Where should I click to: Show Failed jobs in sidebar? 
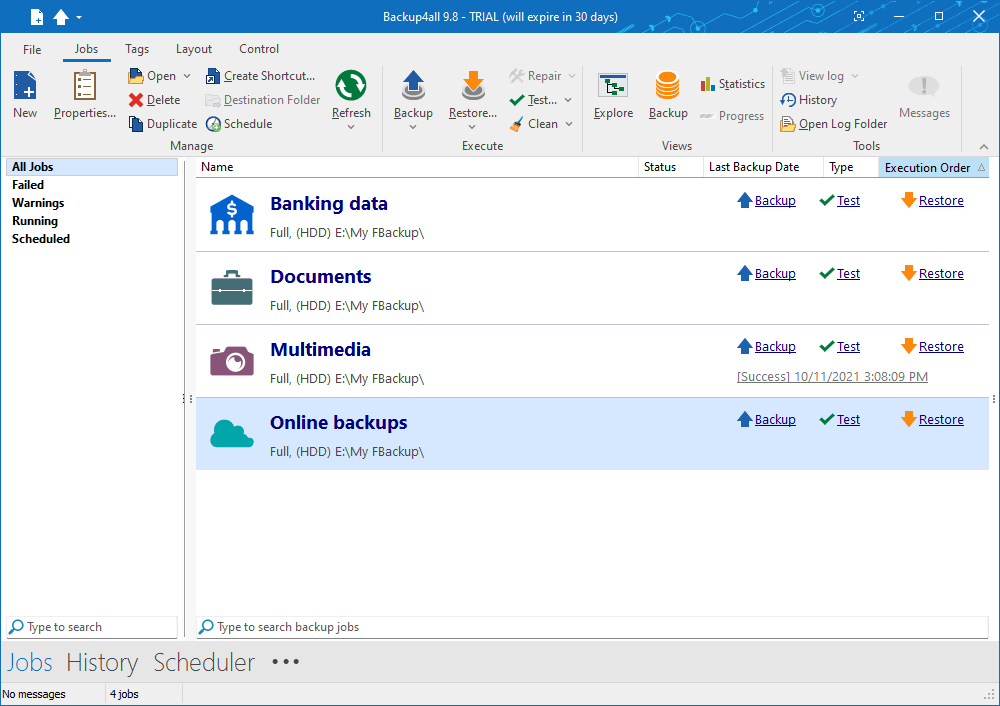(x=28, y=185)
